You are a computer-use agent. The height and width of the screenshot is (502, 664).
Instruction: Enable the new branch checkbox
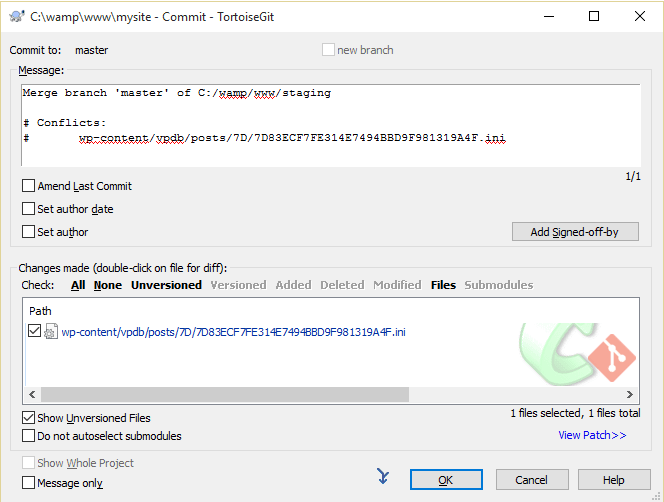328,50
